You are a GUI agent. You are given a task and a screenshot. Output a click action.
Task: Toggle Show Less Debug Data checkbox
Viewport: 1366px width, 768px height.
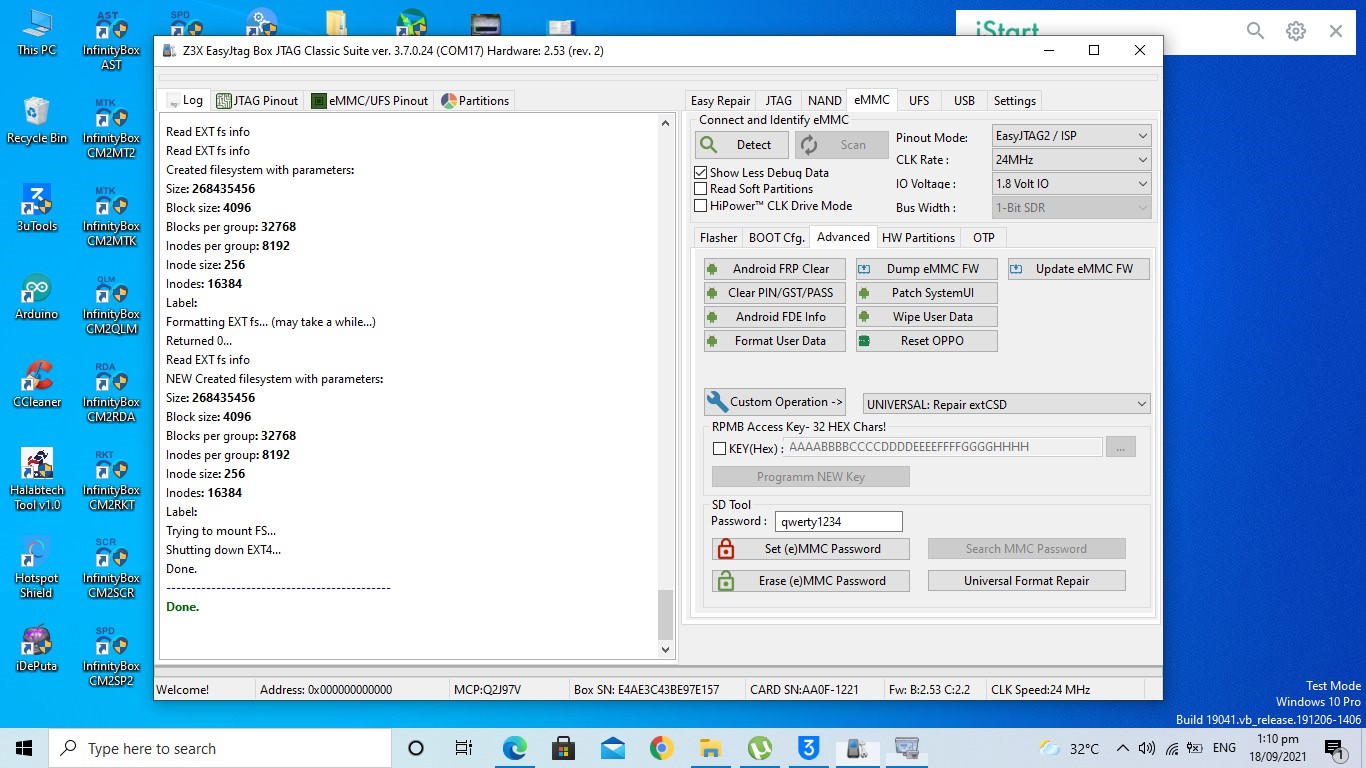click(x=700, y=172)
